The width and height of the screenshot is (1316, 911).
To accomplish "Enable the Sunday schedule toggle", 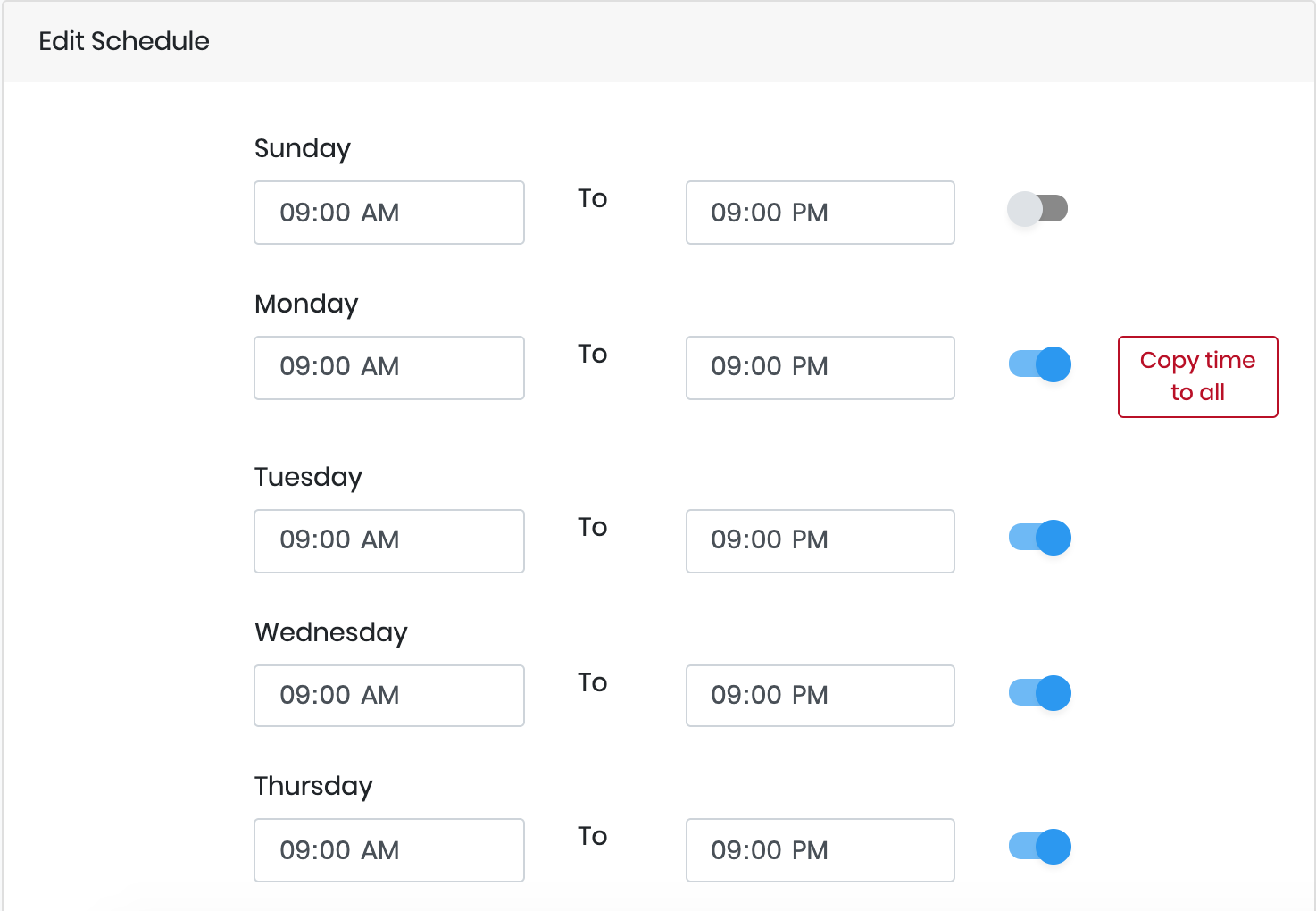I will tap(1038, 209).
